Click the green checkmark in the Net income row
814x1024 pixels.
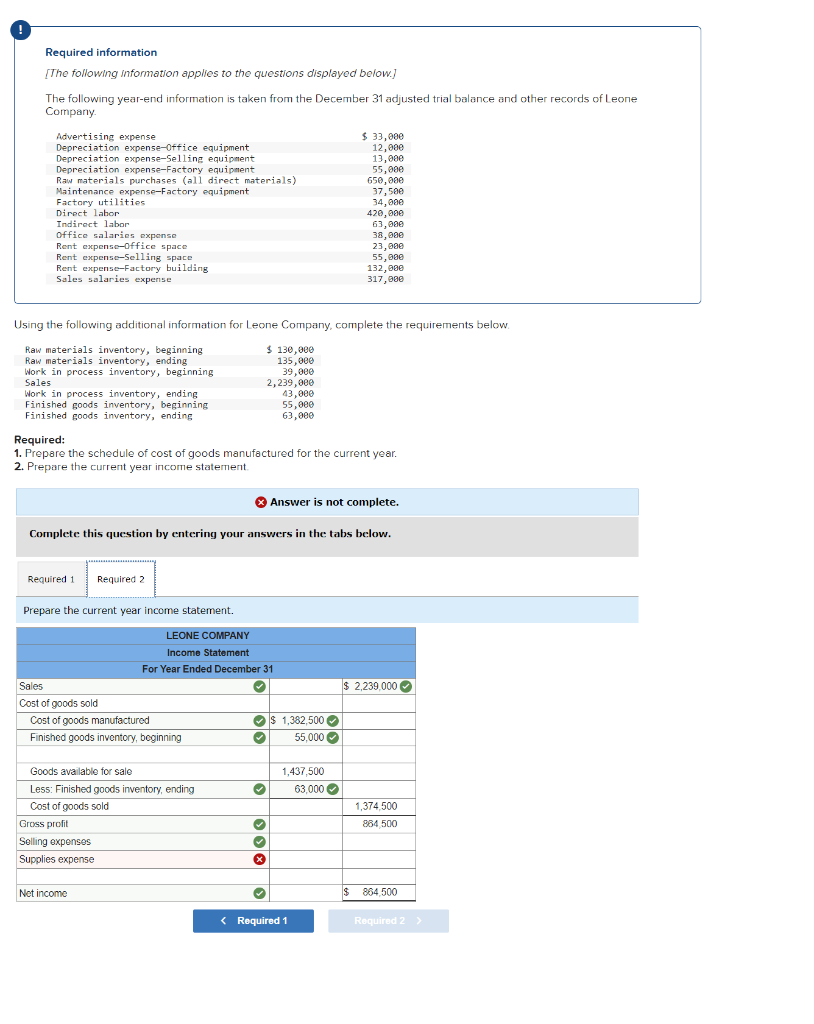pos(259,893)
